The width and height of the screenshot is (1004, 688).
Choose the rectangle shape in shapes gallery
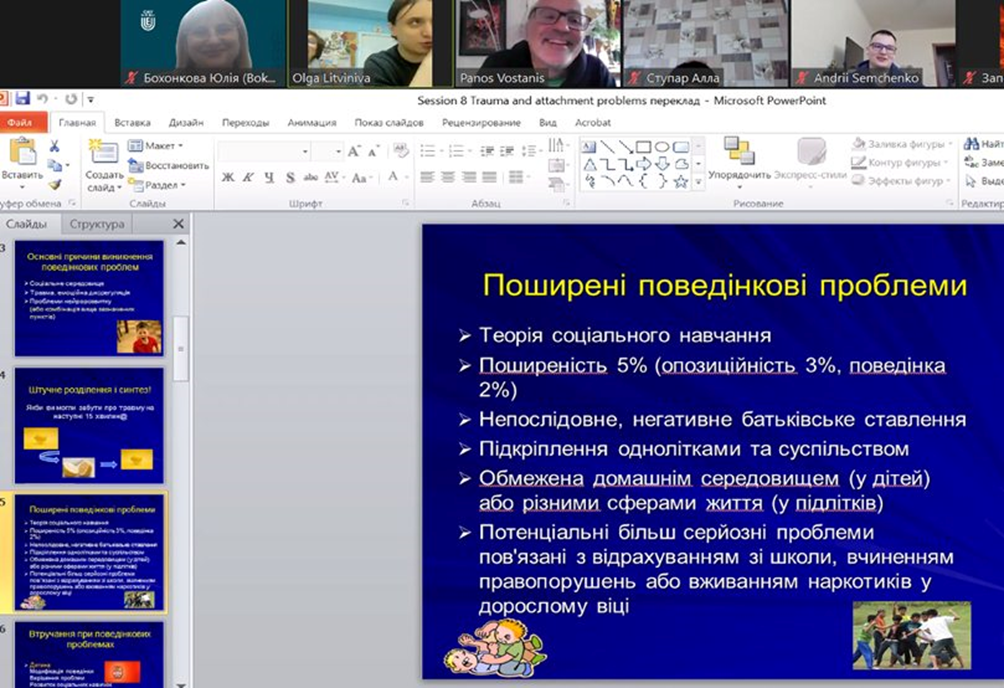click(x=643, y=147)
